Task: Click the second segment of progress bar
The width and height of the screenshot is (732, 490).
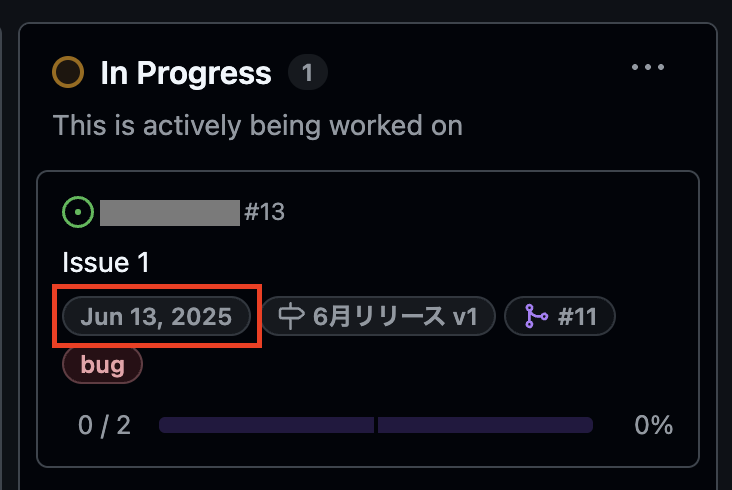Action: (x=486, y=425)
